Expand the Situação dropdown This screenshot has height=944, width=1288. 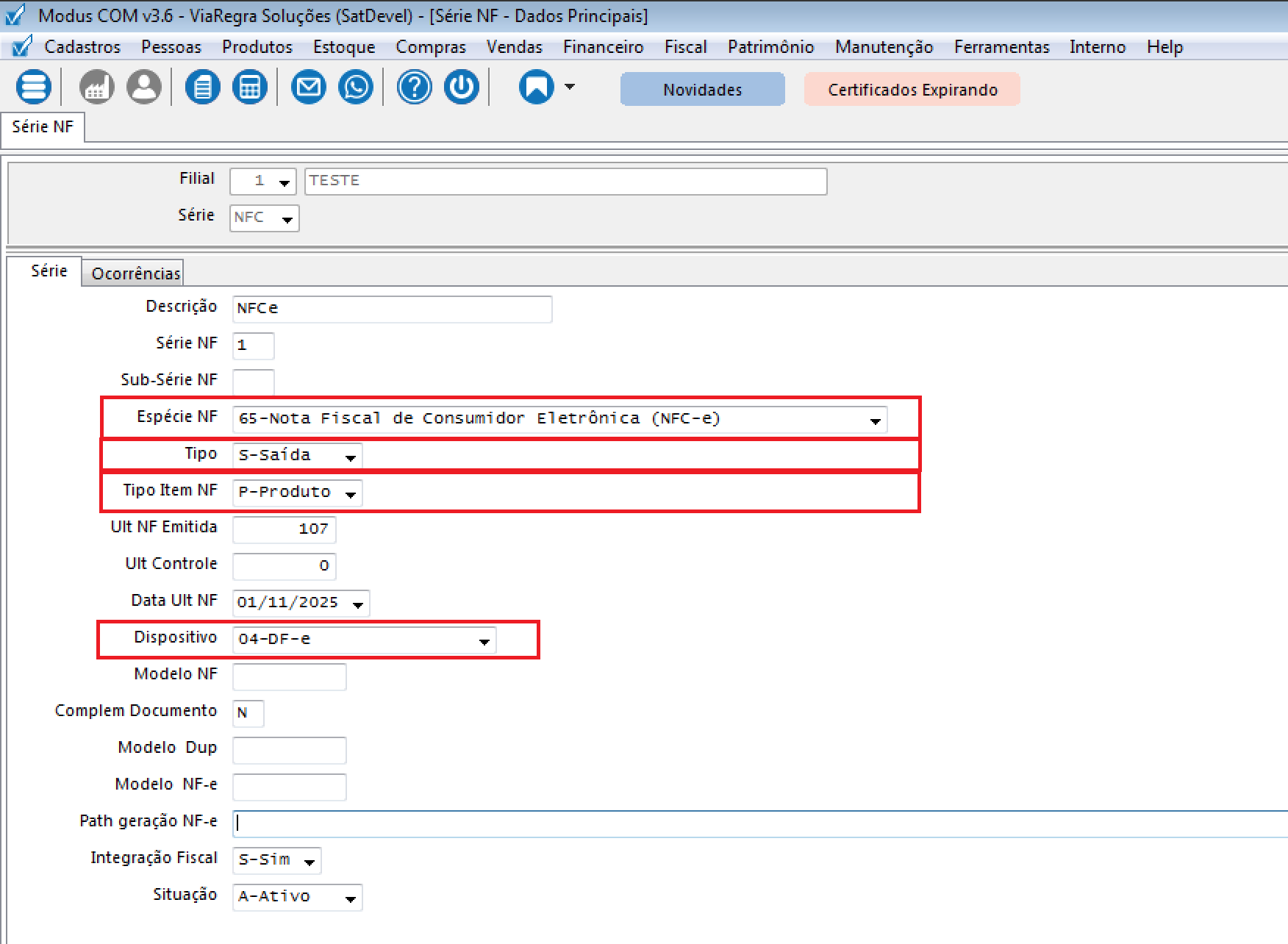coord(350,898)
